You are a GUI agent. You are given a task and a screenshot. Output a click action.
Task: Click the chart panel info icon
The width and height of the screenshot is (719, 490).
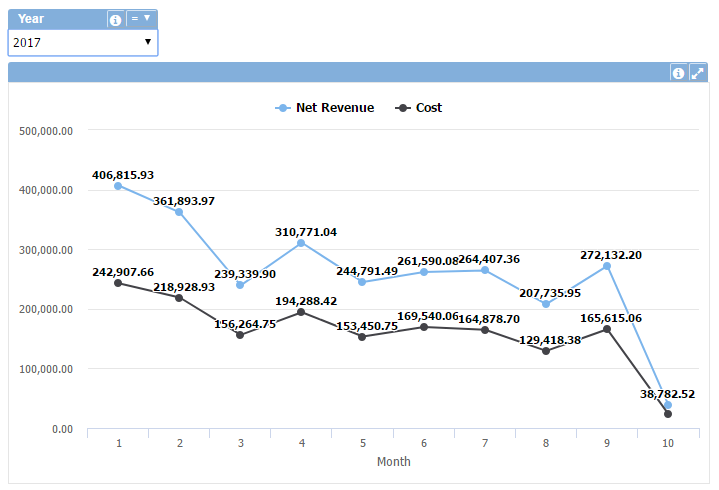(x=678, y=73)
